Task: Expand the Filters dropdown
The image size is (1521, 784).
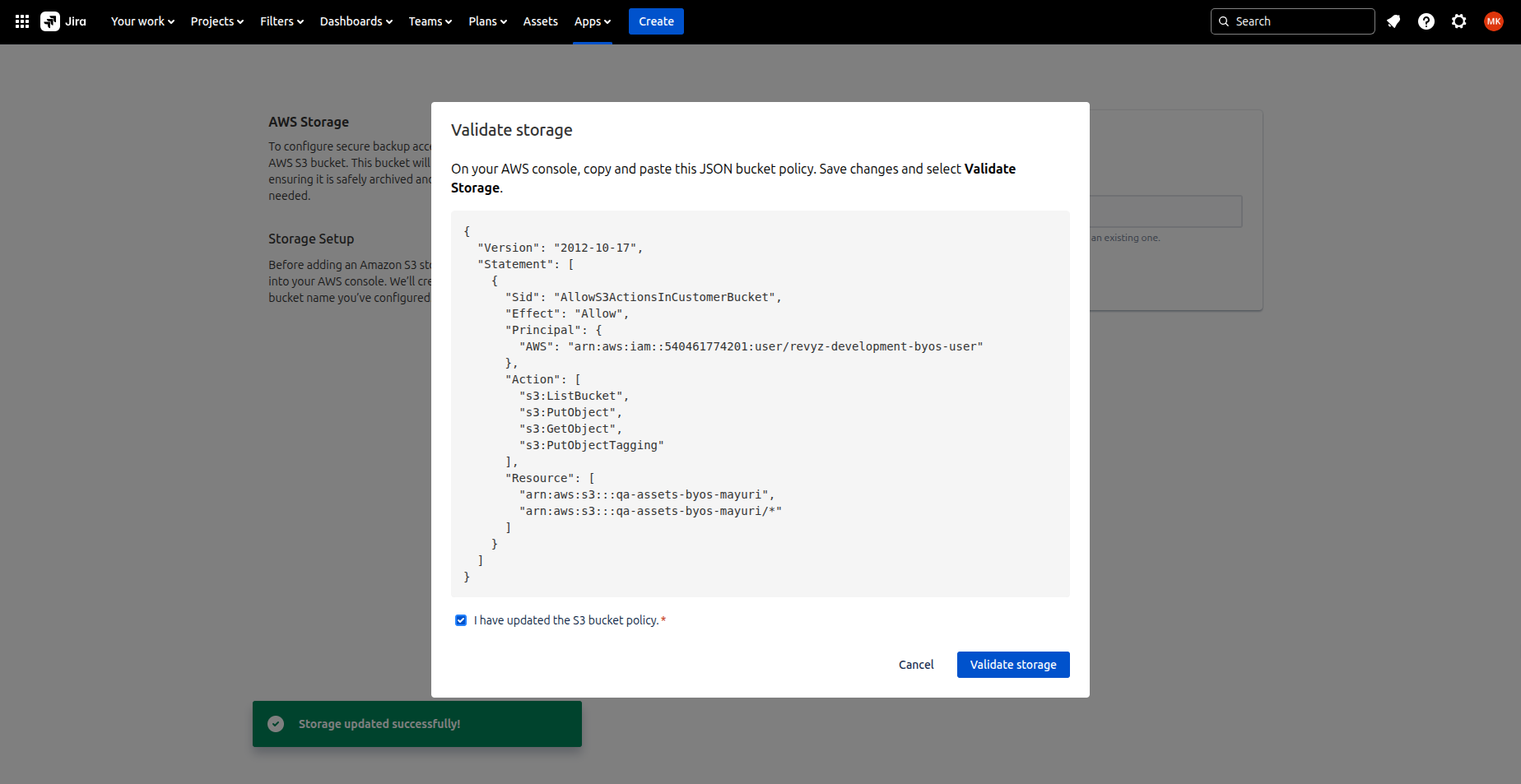Action: (x=281, y=21)
